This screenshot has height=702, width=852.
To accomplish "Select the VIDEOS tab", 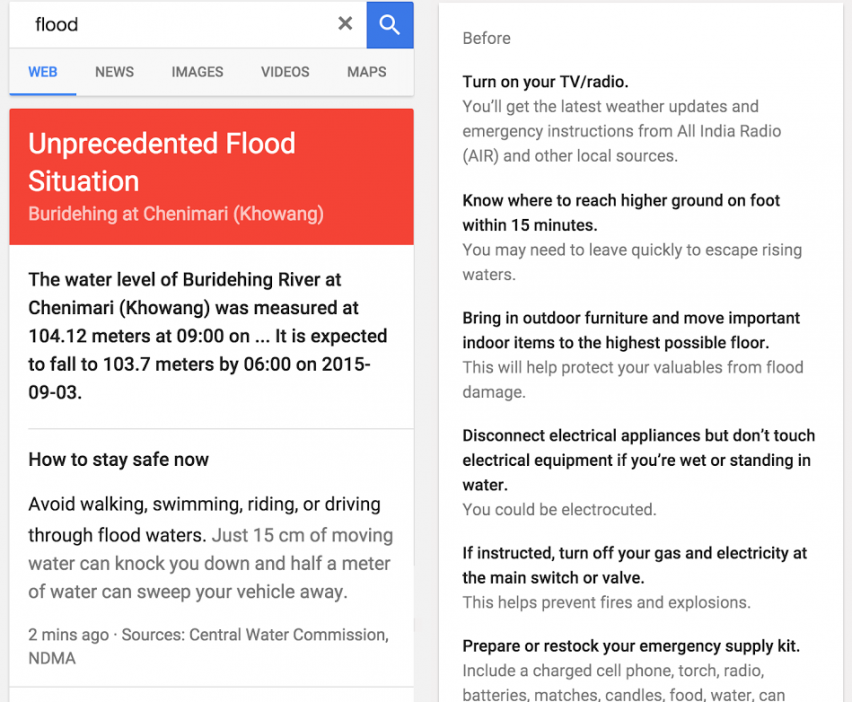I will [285, 72].
